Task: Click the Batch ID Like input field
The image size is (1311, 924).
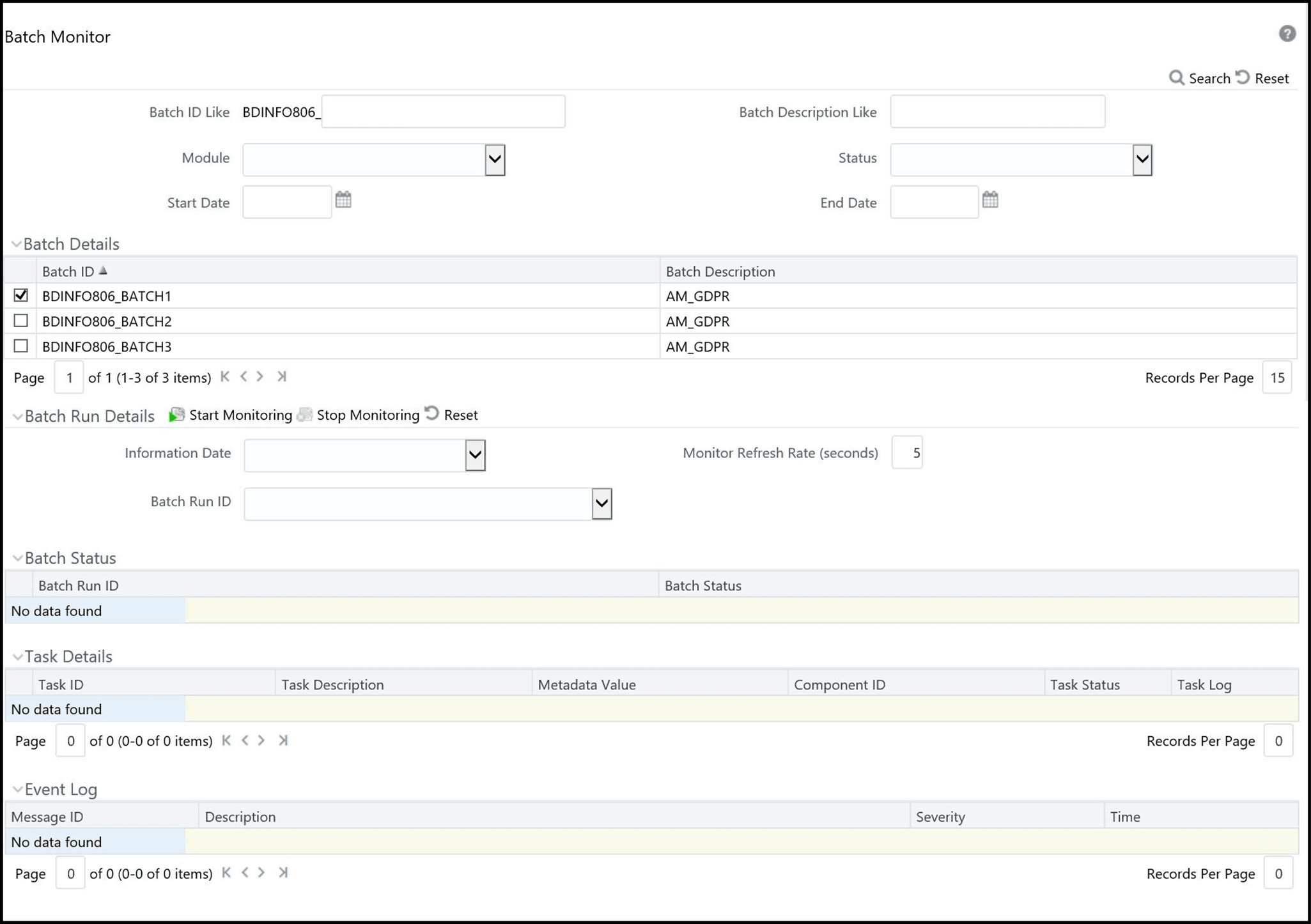Action: (x=443, y=111)
